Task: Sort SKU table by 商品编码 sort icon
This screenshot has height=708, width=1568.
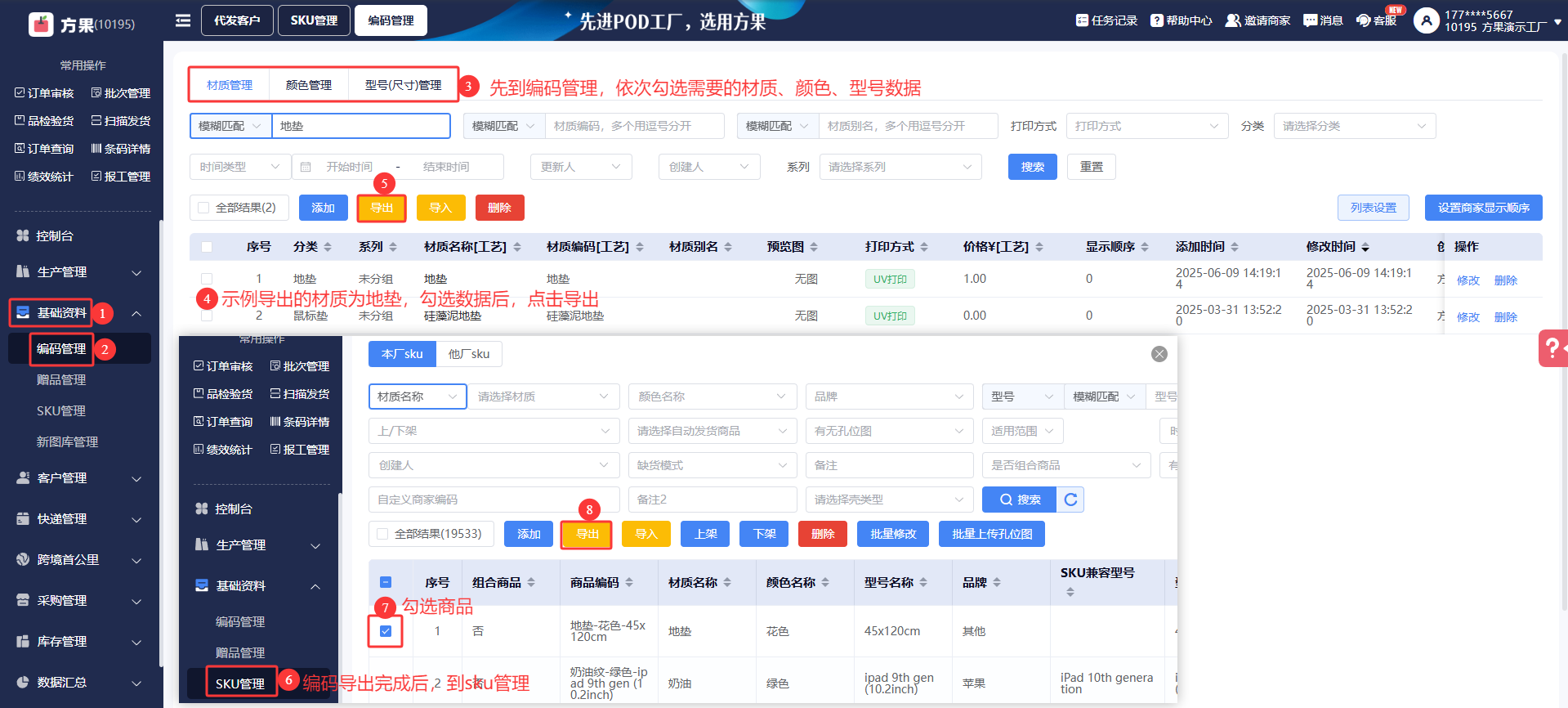Action: 629,582
